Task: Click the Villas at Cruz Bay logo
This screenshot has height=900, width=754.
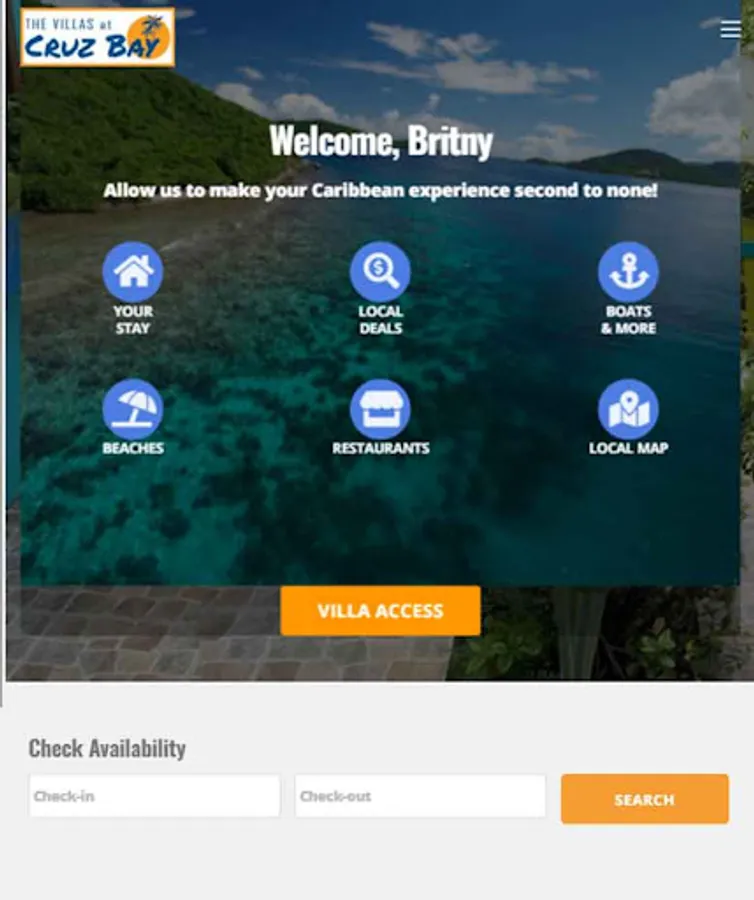Action: point(98,37)
